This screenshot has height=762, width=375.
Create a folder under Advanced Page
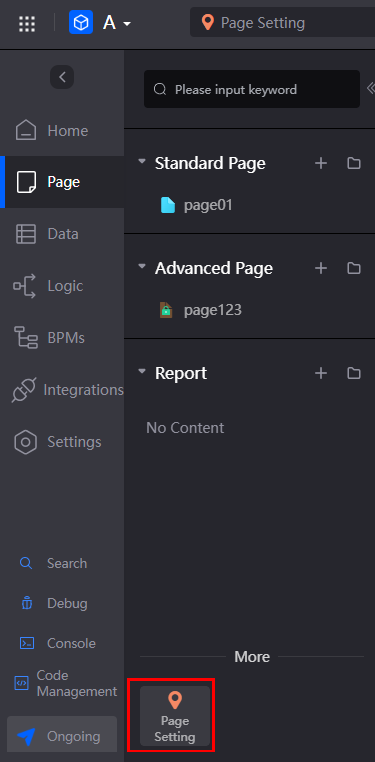(x=354, y=268)
